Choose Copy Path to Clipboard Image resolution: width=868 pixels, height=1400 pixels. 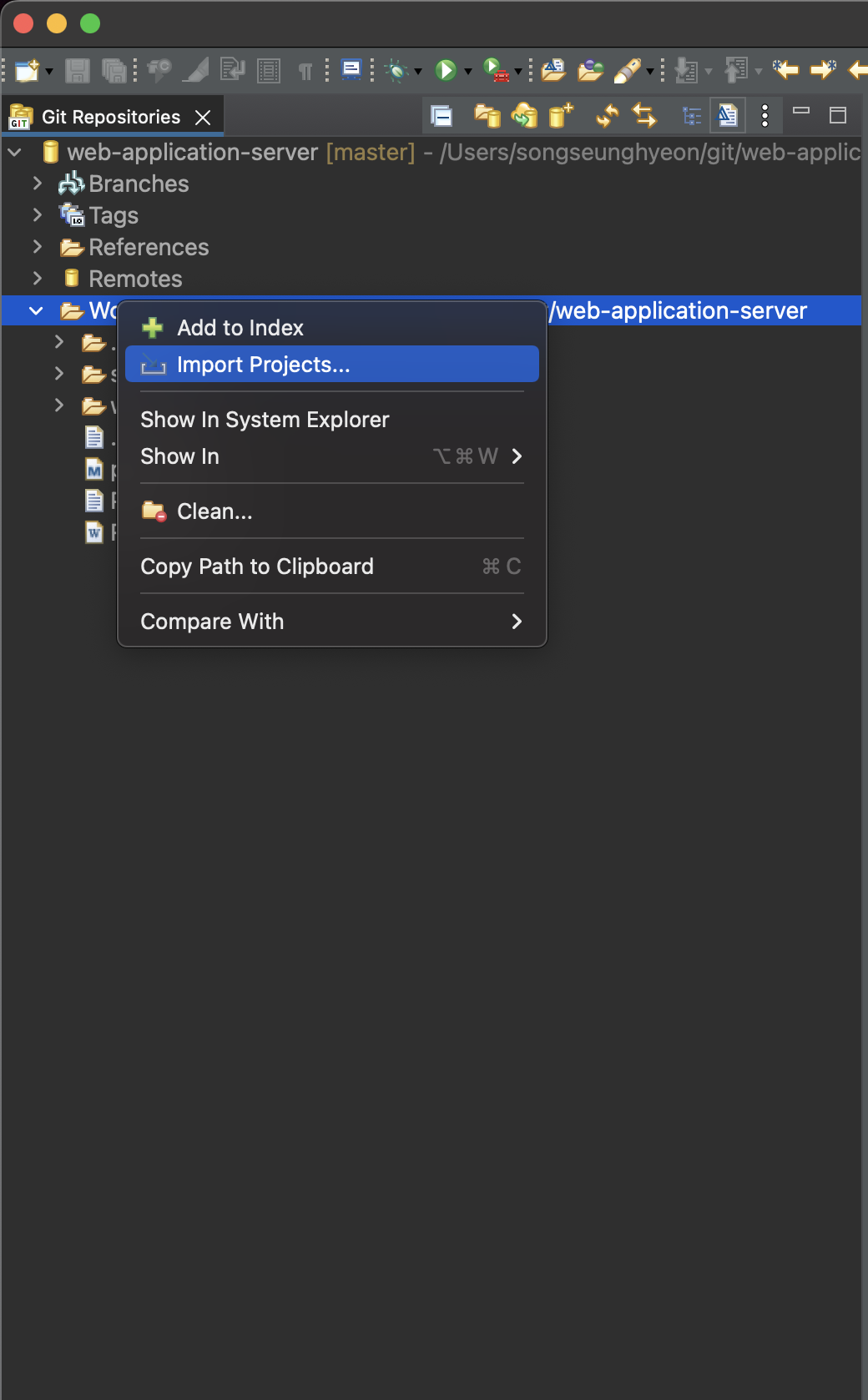pyautogui.click(x=332, y=567)
